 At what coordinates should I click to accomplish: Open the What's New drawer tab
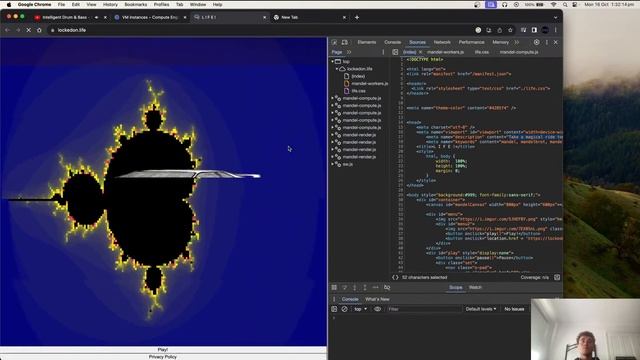[x=377, y=299]
